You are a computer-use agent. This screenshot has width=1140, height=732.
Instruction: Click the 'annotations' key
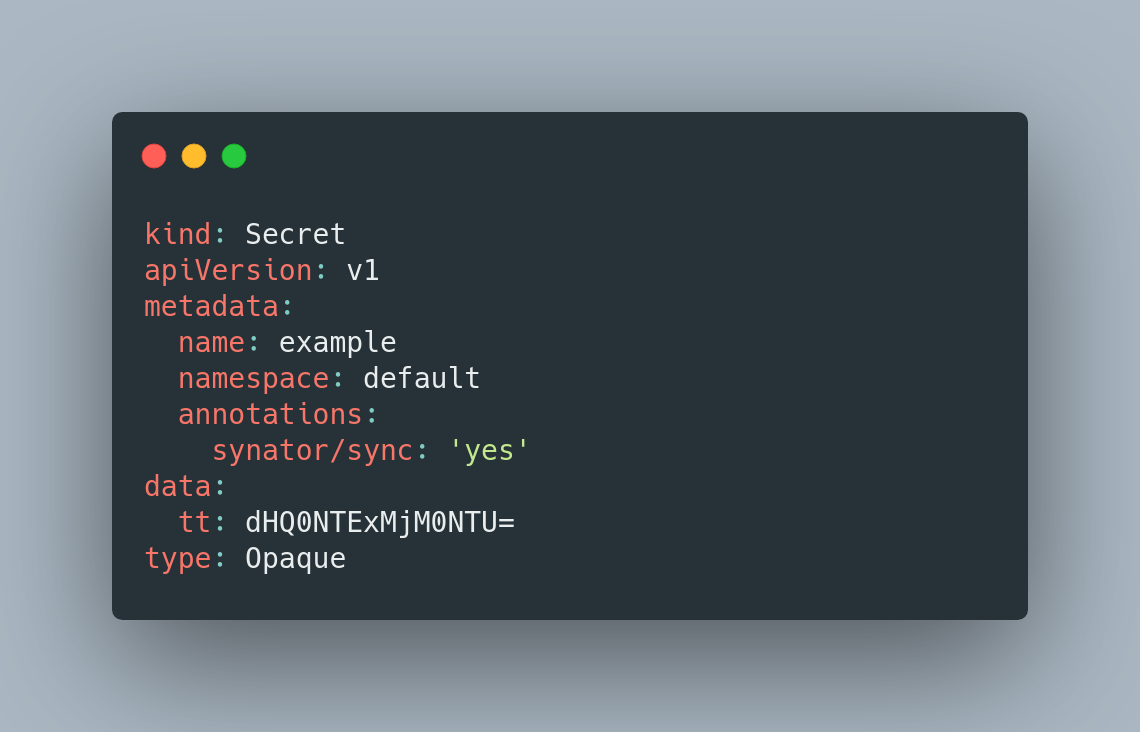point(270,414)
